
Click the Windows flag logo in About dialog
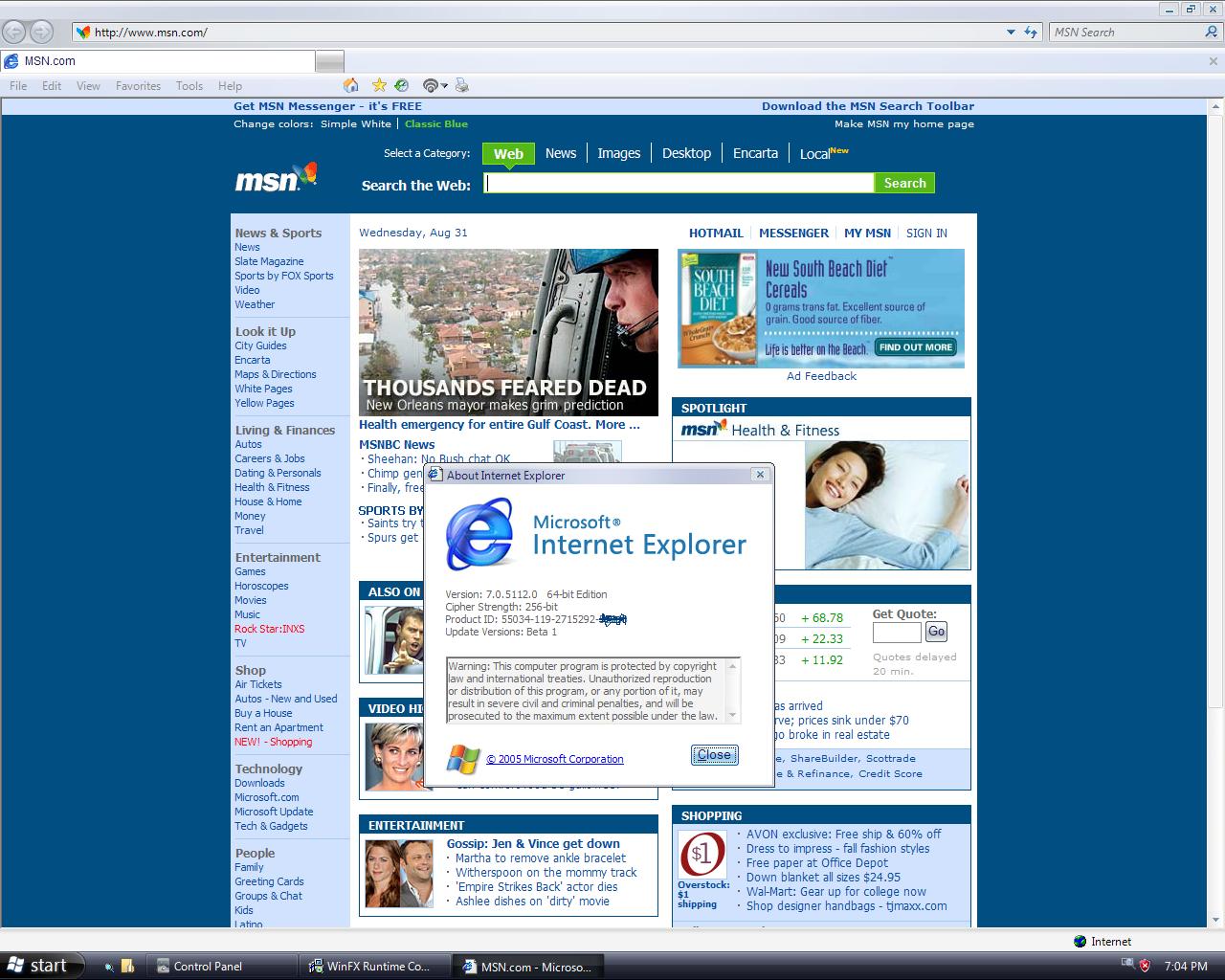(463, 759)
